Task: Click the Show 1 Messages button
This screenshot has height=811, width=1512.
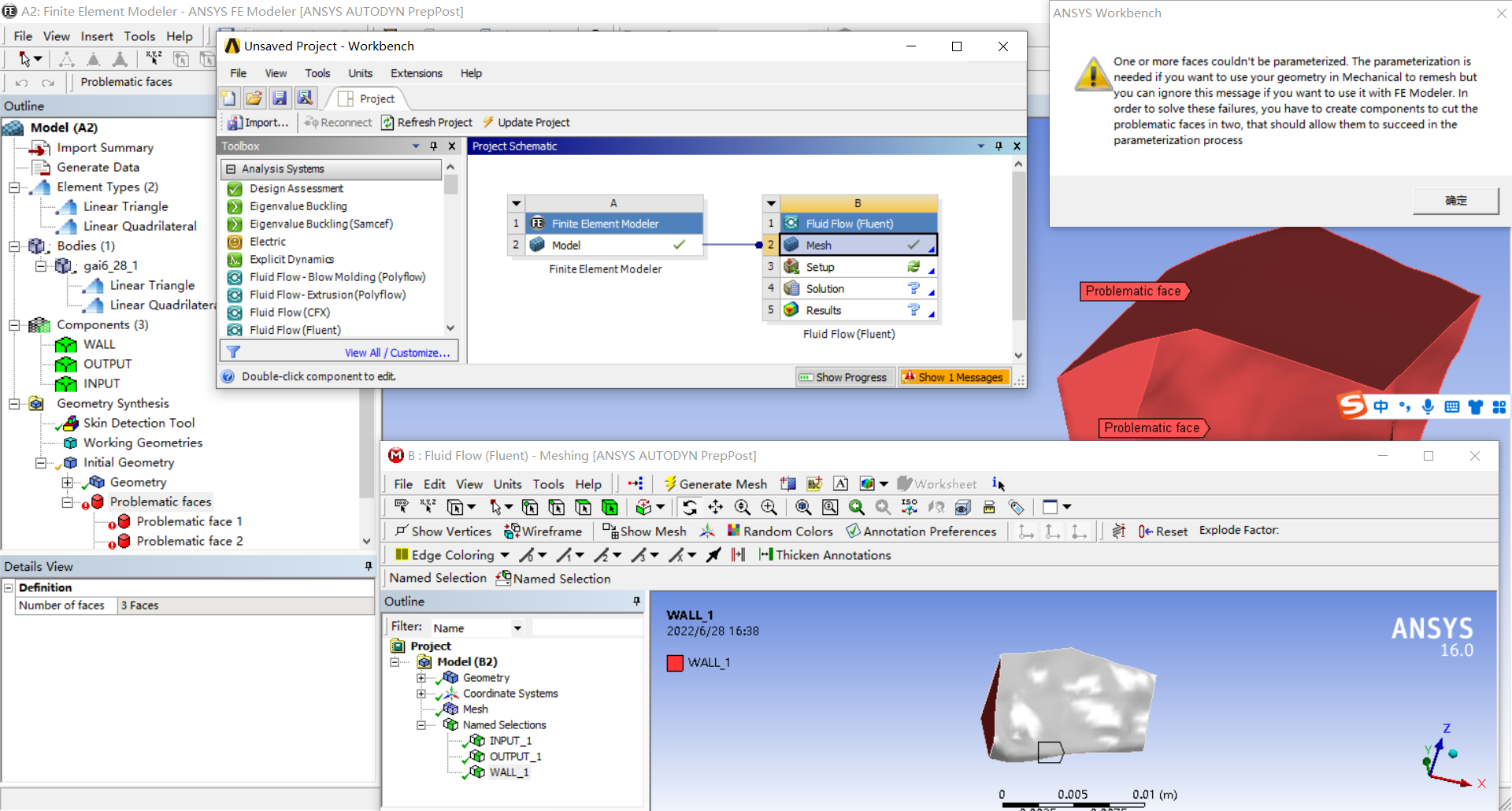Action: click(x=954, y=377)
